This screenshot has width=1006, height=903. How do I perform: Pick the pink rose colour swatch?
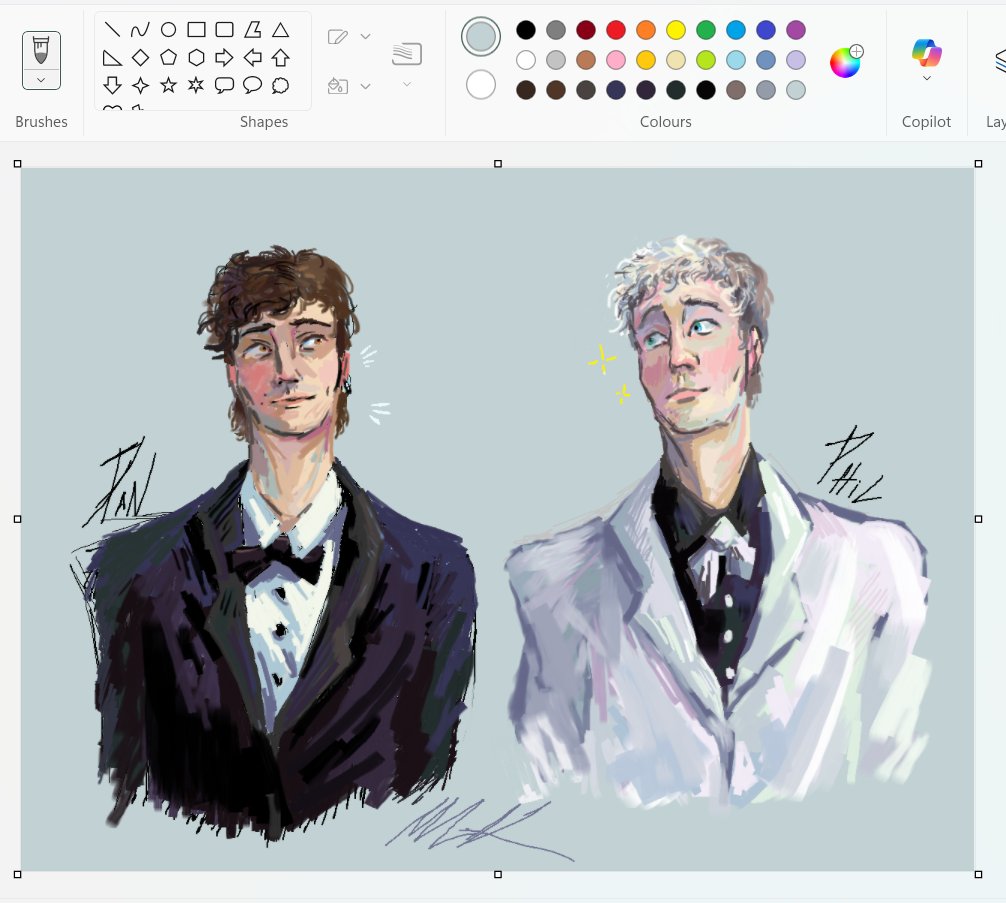616,60
